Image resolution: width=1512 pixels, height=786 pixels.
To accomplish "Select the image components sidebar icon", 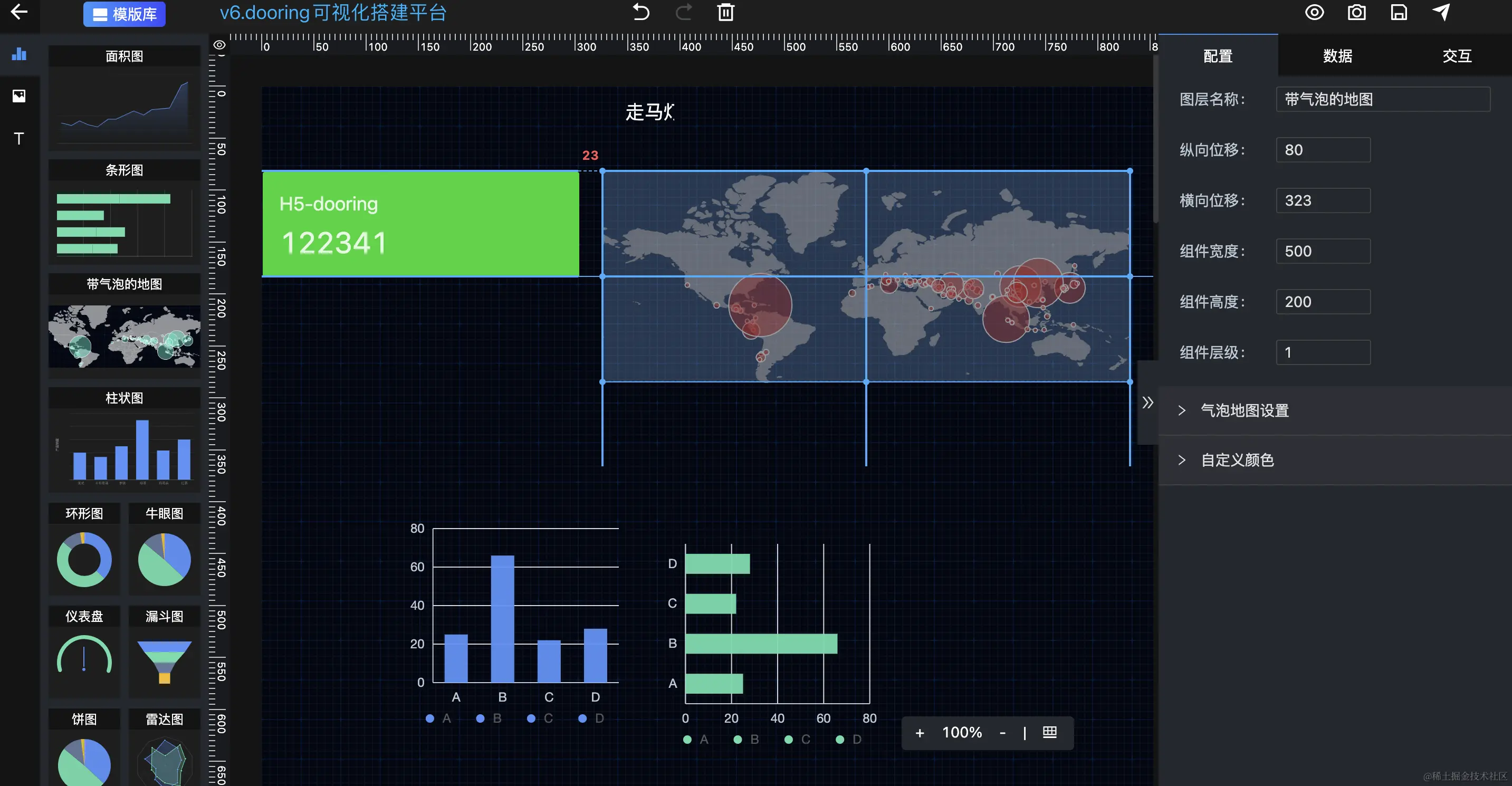I will (19, 95).
